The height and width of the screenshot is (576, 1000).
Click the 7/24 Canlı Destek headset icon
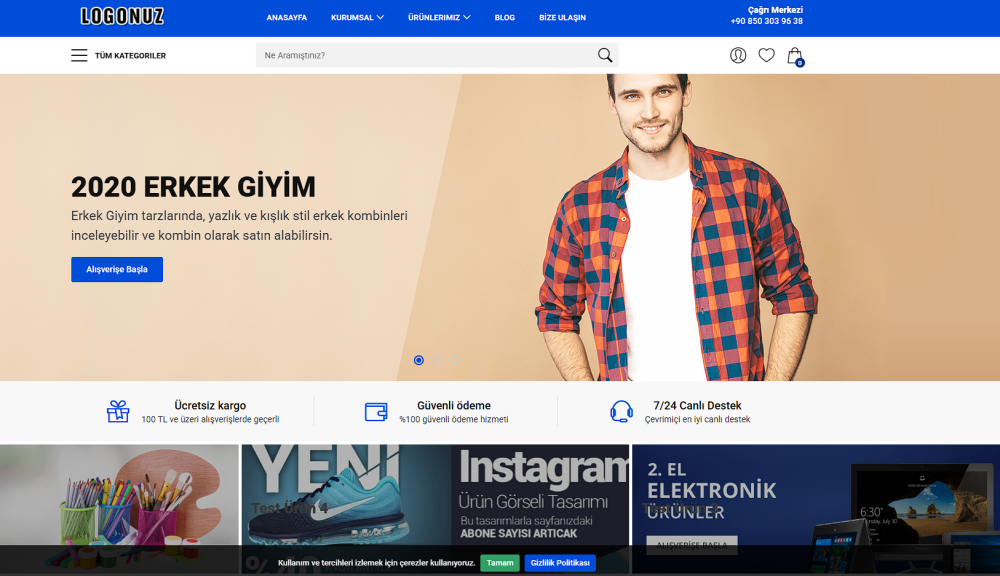621,411
